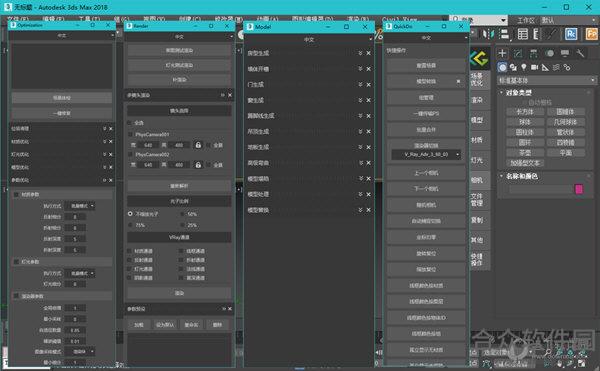600x371 pixels.
Task: Check the PhysCamera001 checkbox
Action: 130,135
